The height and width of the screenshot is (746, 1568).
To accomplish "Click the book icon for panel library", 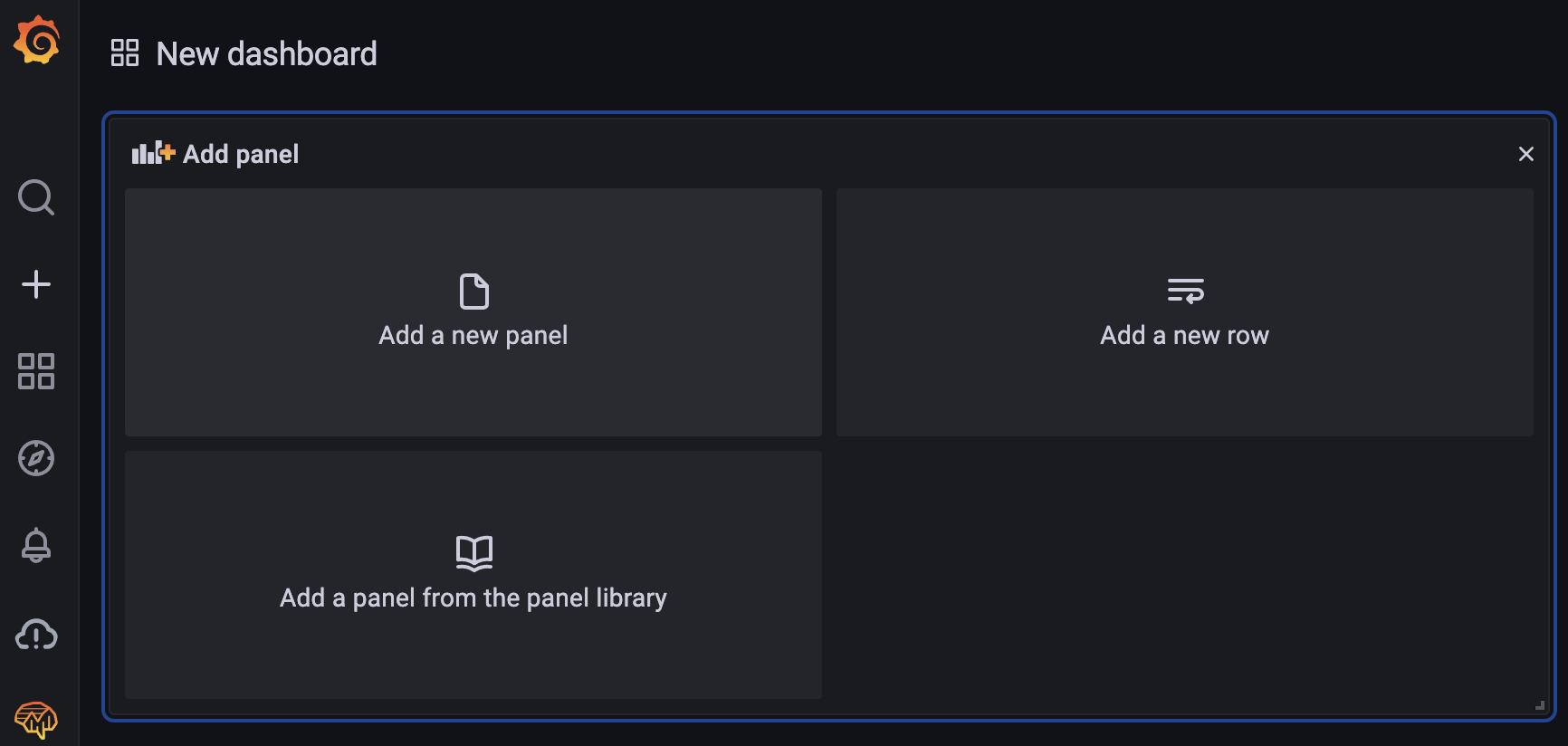I will [473, 553].
